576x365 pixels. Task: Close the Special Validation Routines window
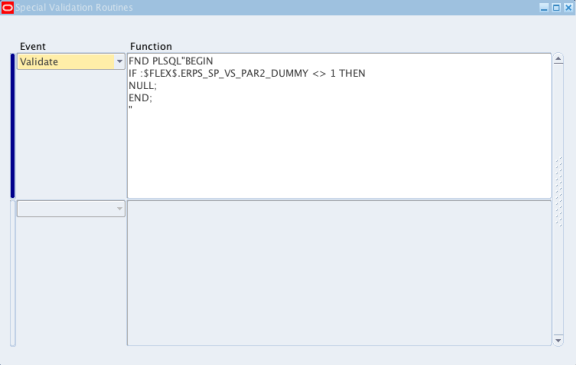(x=568, y=7)
